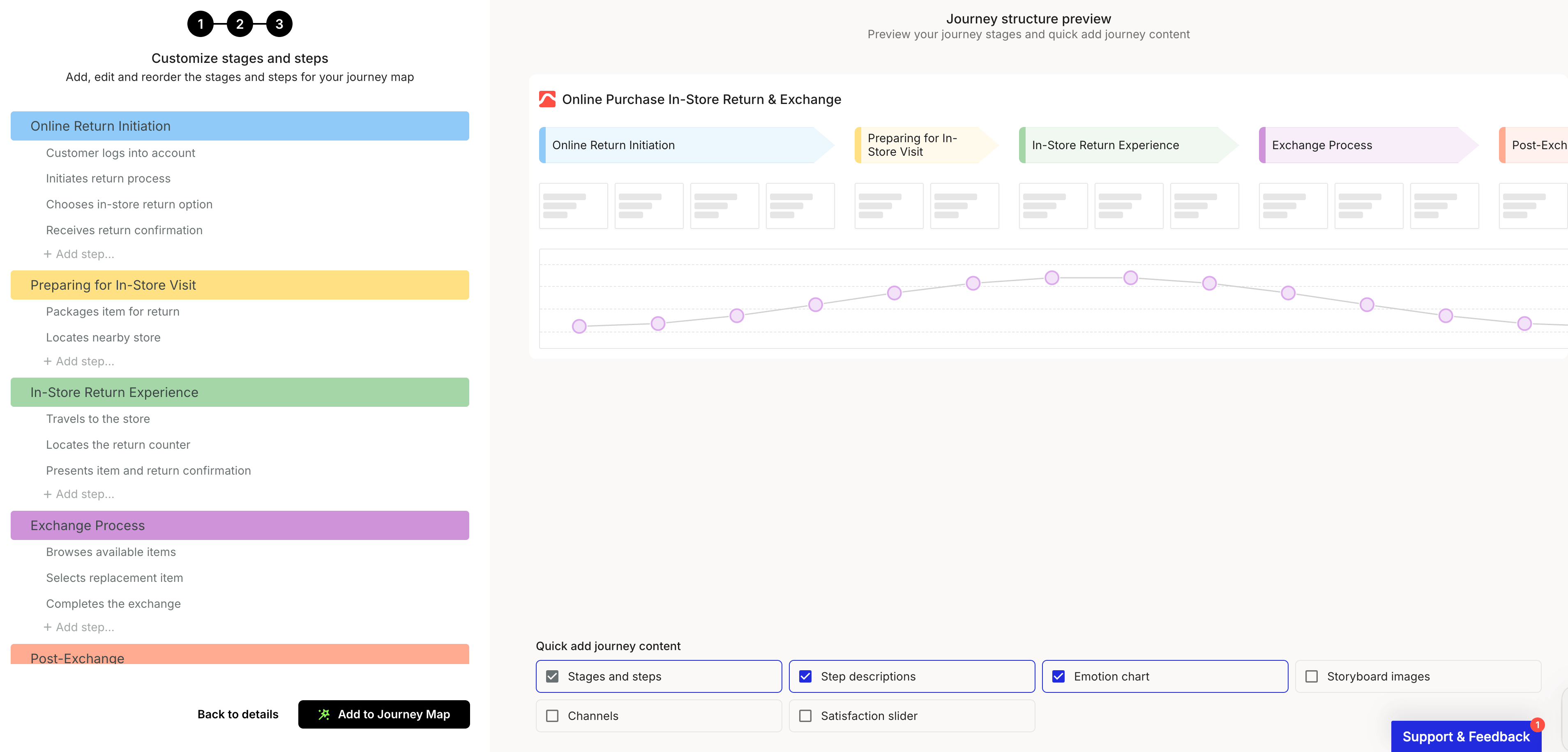The height and width of the screenshot is (752, 1568).
Task: Go to step 1 circle in wizard
Action: pyautogui.click(x=200, y=24)
